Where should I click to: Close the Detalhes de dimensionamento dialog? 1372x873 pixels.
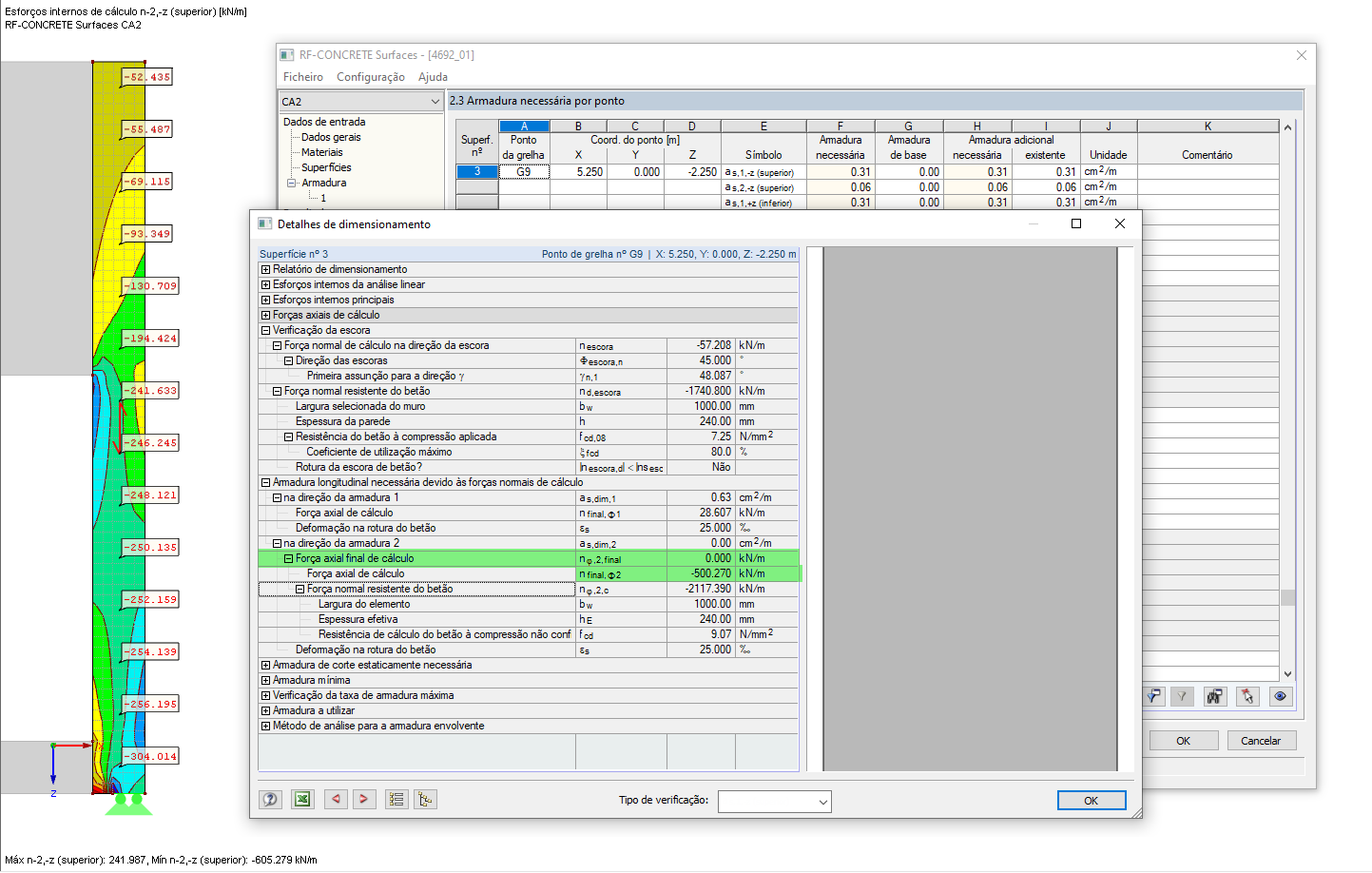coord(1120,223)
